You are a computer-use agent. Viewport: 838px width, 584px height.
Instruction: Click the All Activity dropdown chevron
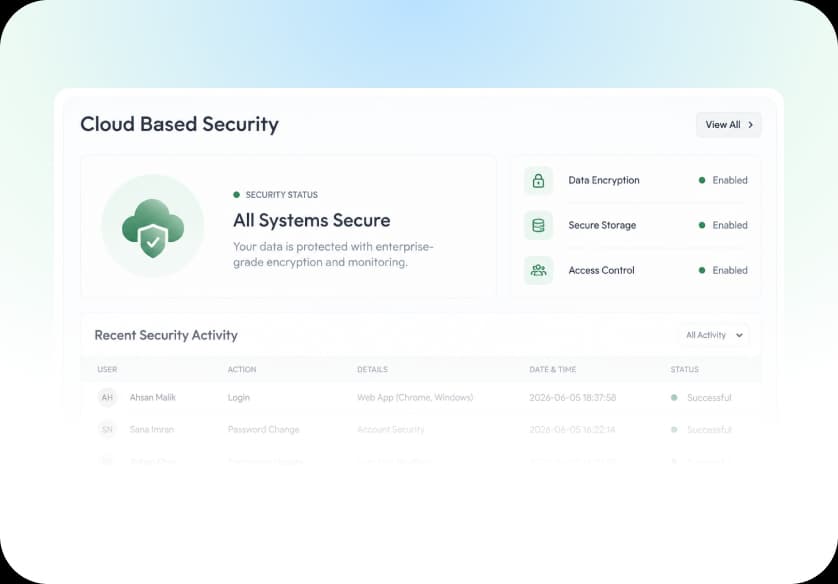[x=739, y=336]
